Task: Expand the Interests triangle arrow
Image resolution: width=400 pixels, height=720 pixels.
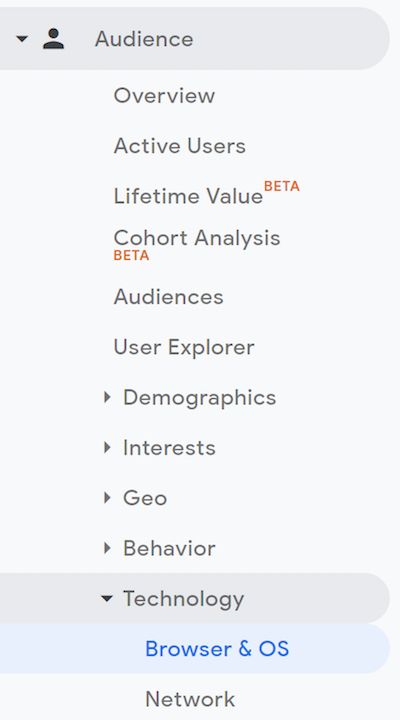Action: (107, 448)
